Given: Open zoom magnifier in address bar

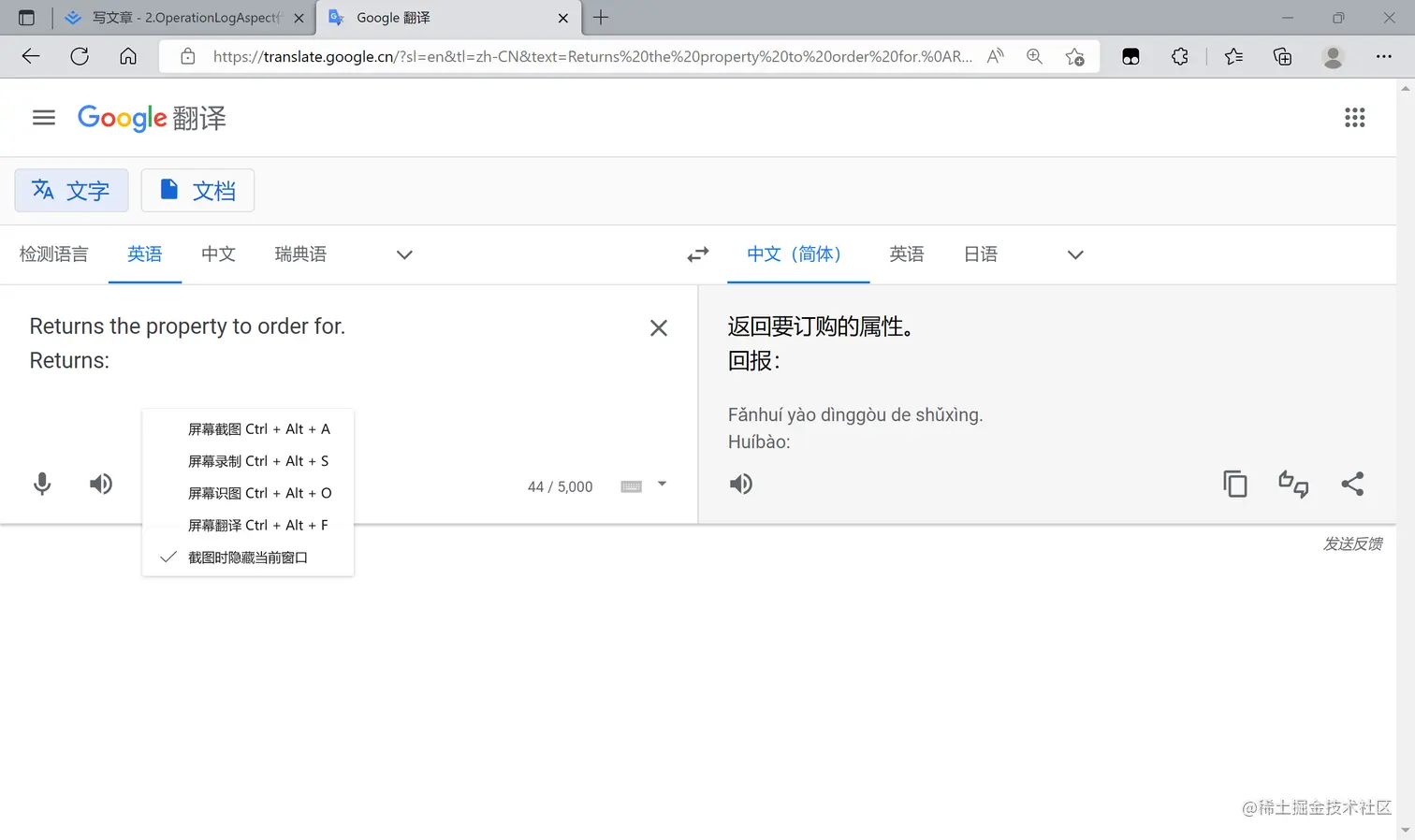Looking at the screenshot, I should tap(1034, 56).
